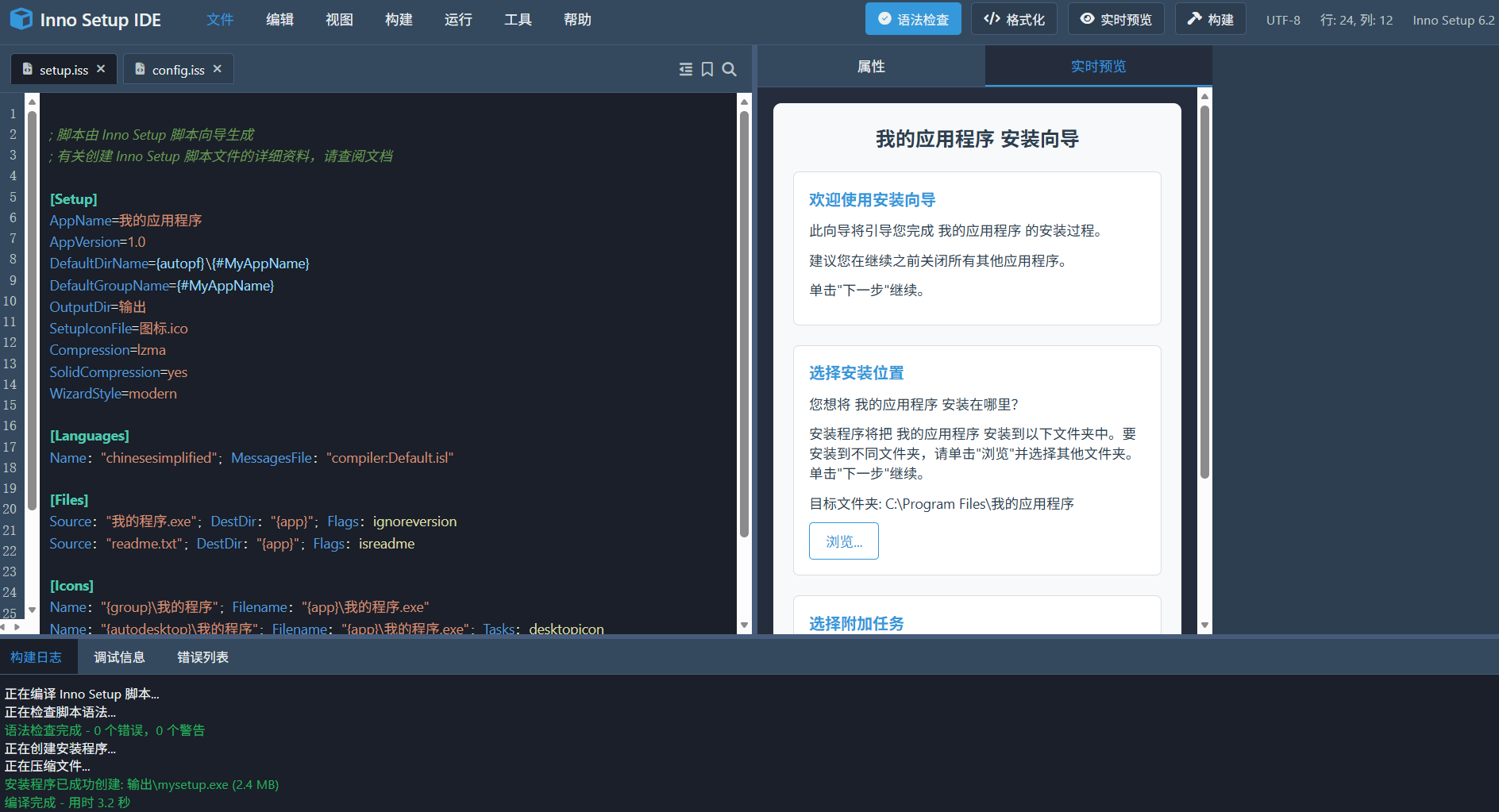Click the line number gutter down arrow
1499x812 pixels.
point(32,610)
